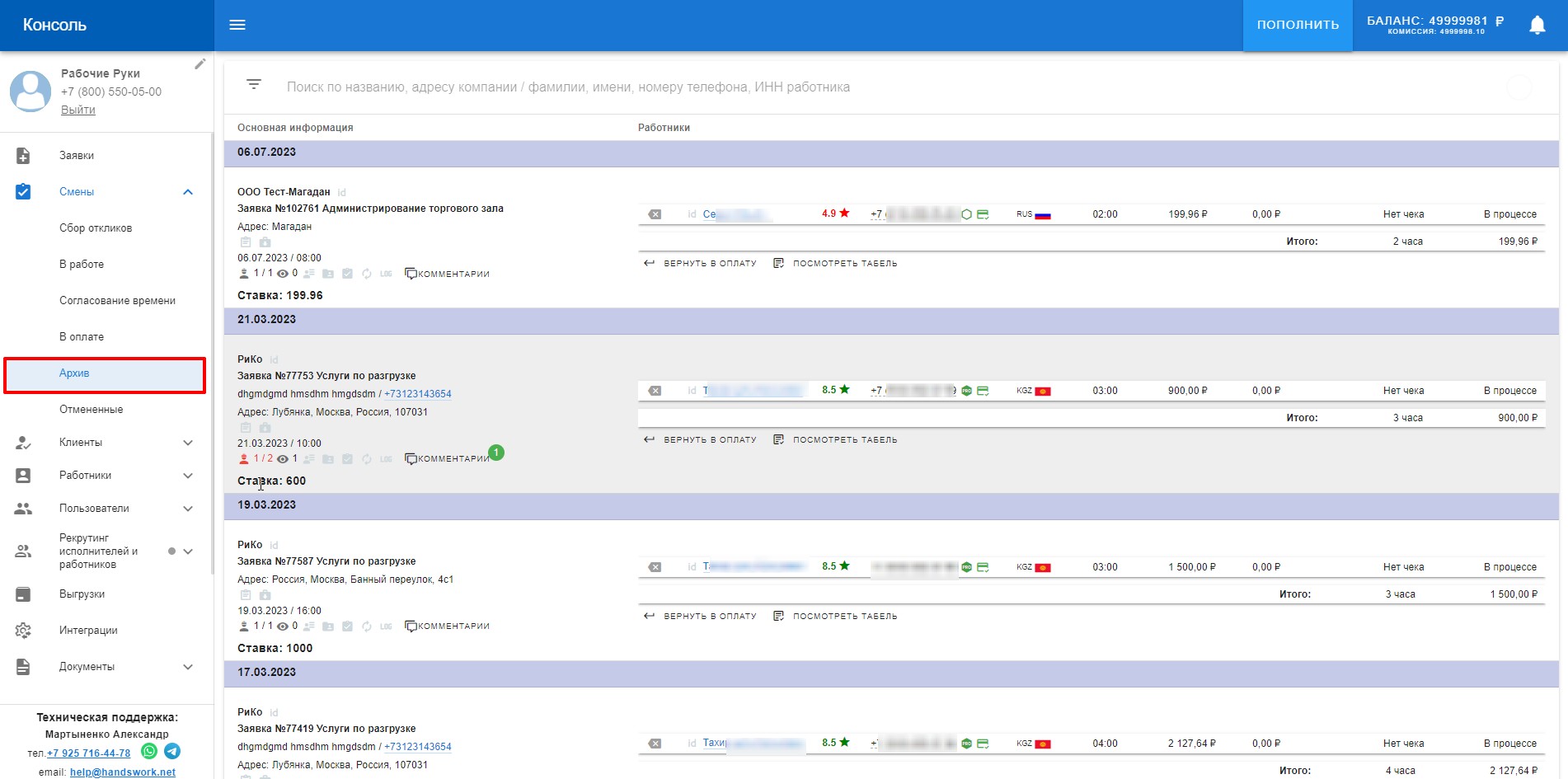
Task: Click Посмотреть табель for request №77753
Action: (x=835, y=440)
